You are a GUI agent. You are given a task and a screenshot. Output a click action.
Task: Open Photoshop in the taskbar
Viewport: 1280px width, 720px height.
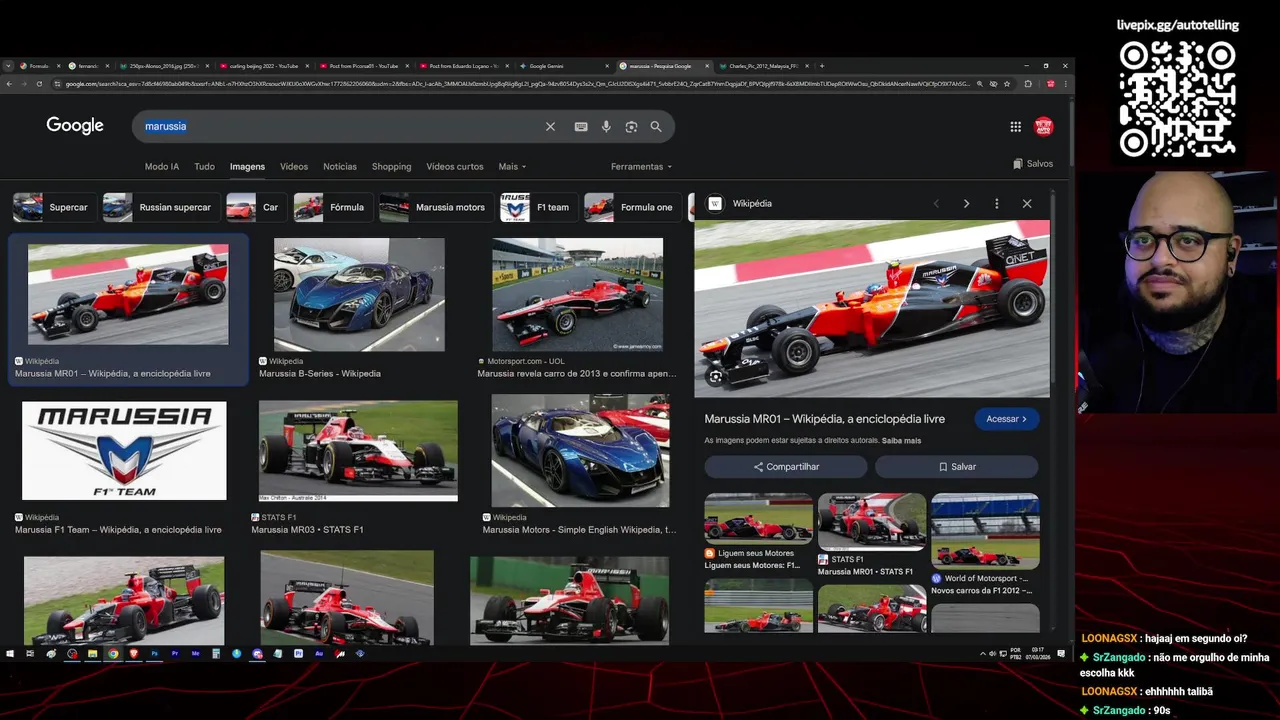pos(155,654)
